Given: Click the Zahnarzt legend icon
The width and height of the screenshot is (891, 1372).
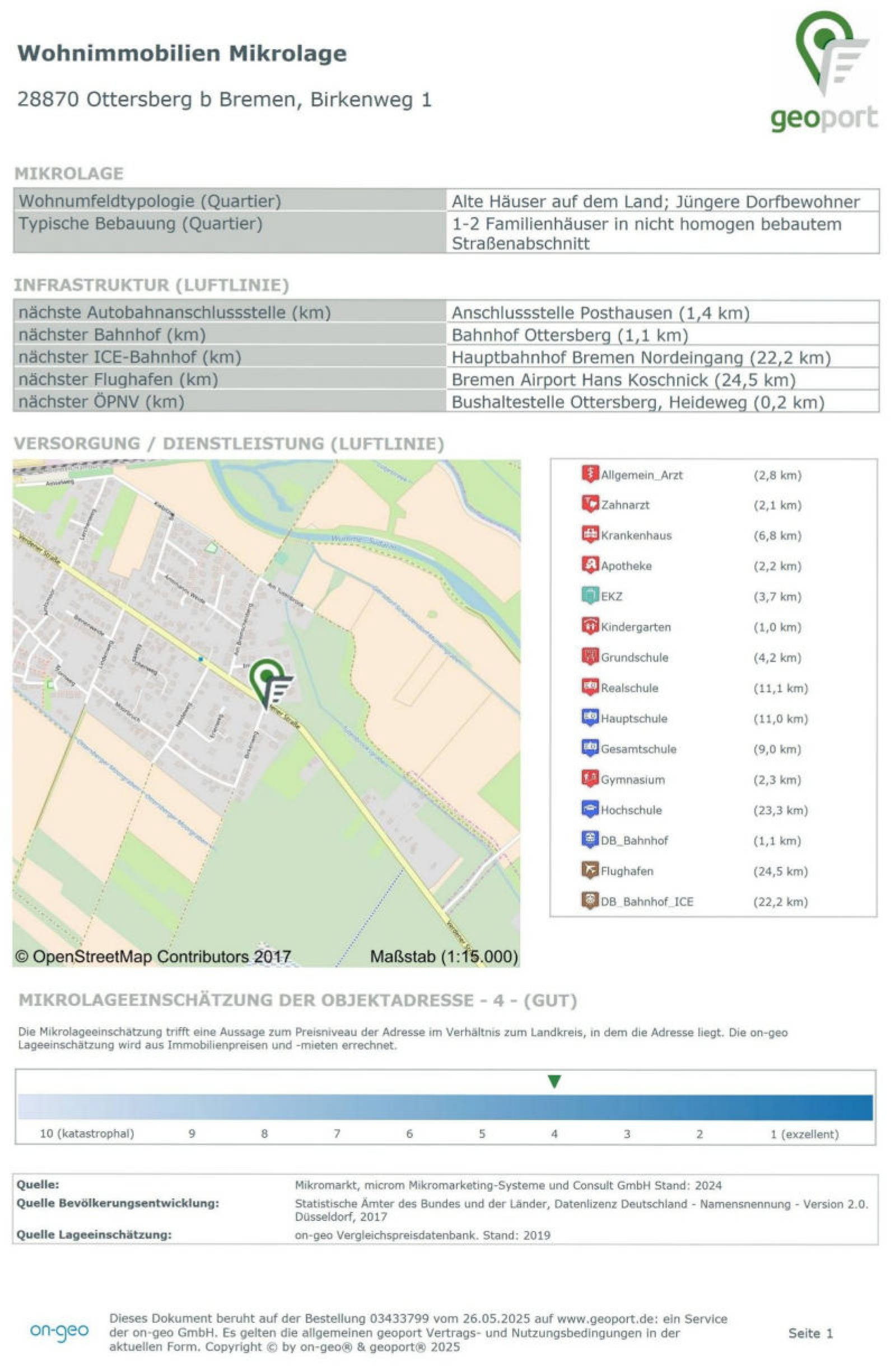Looking at the screenshot, I should point(589,504).
